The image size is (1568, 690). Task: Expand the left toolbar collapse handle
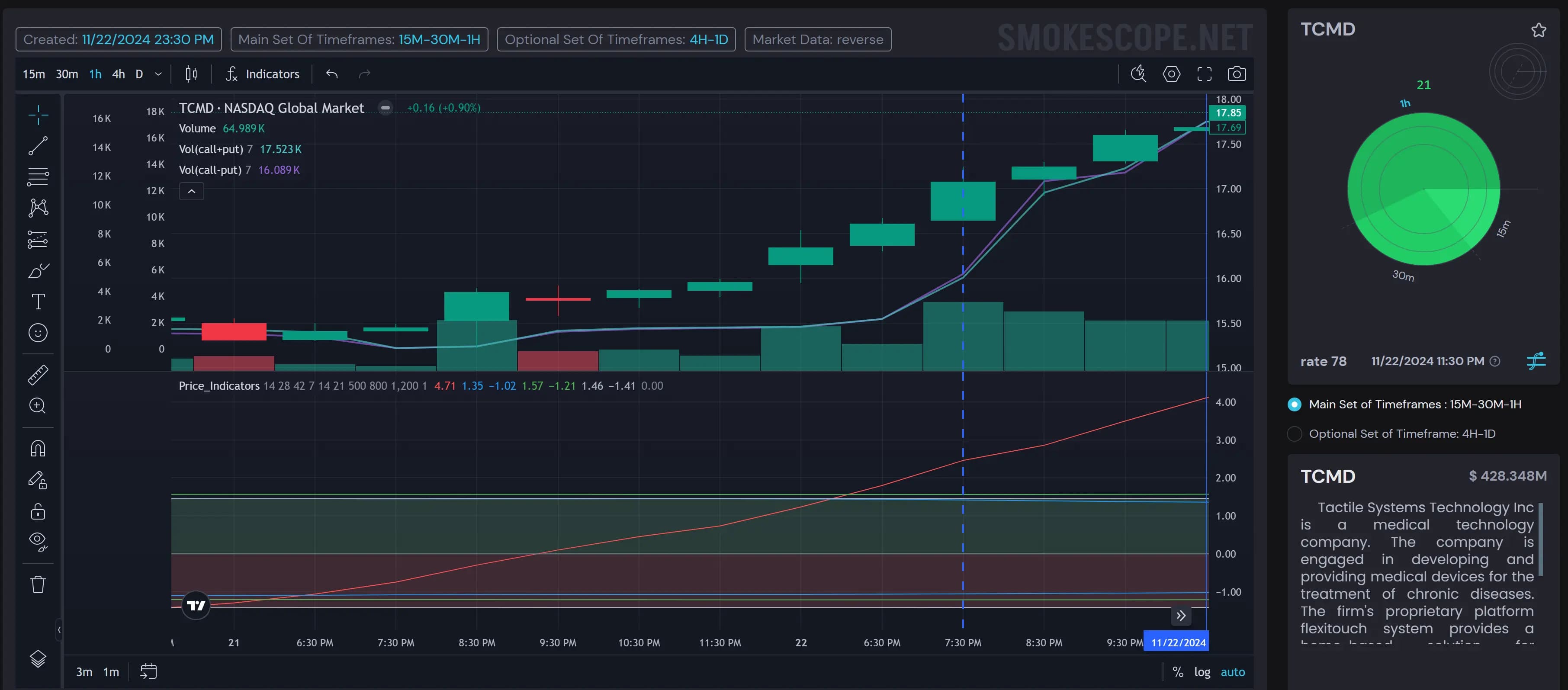pyautogui.click(x=59, y=630)
